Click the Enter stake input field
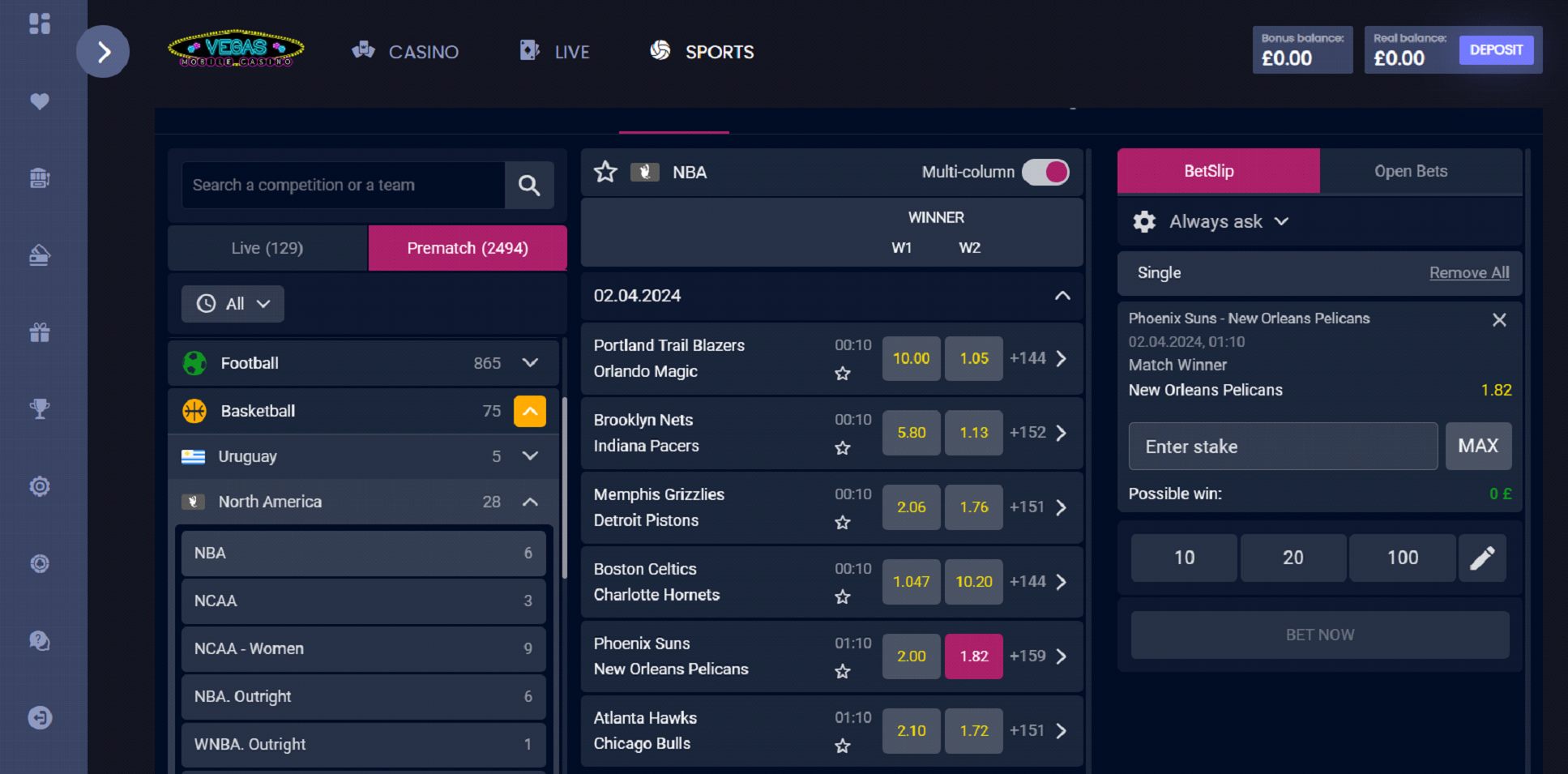The width and height of the screenshot is (1568, 774). (1283, 446)
